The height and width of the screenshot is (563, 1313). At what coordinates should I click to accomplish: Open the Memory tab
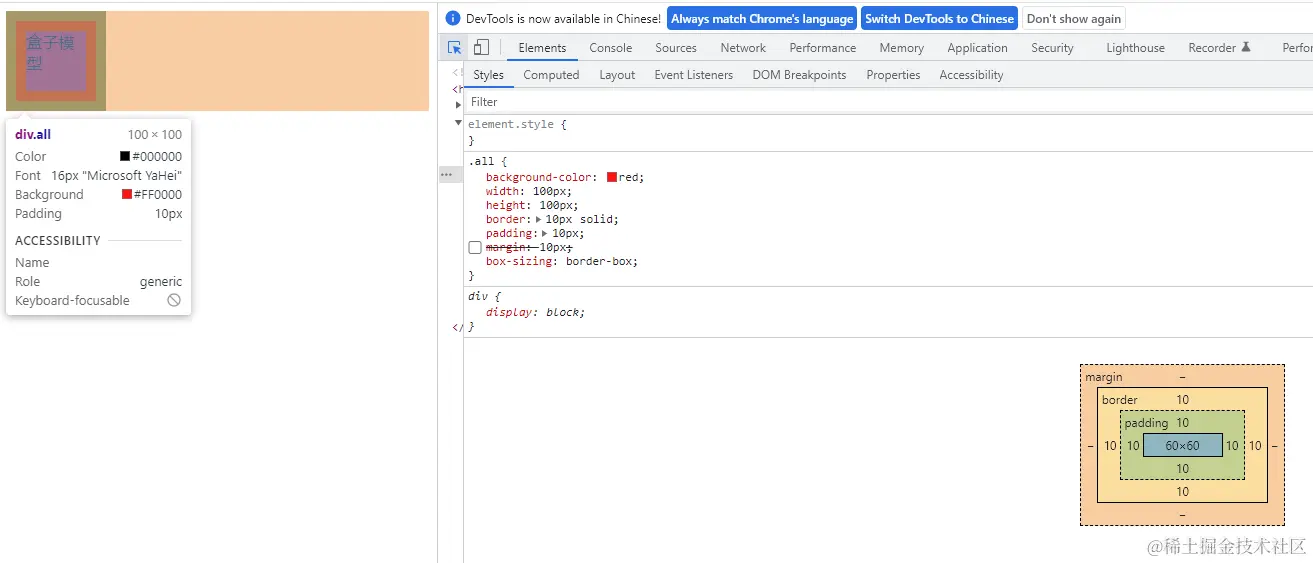902,48
